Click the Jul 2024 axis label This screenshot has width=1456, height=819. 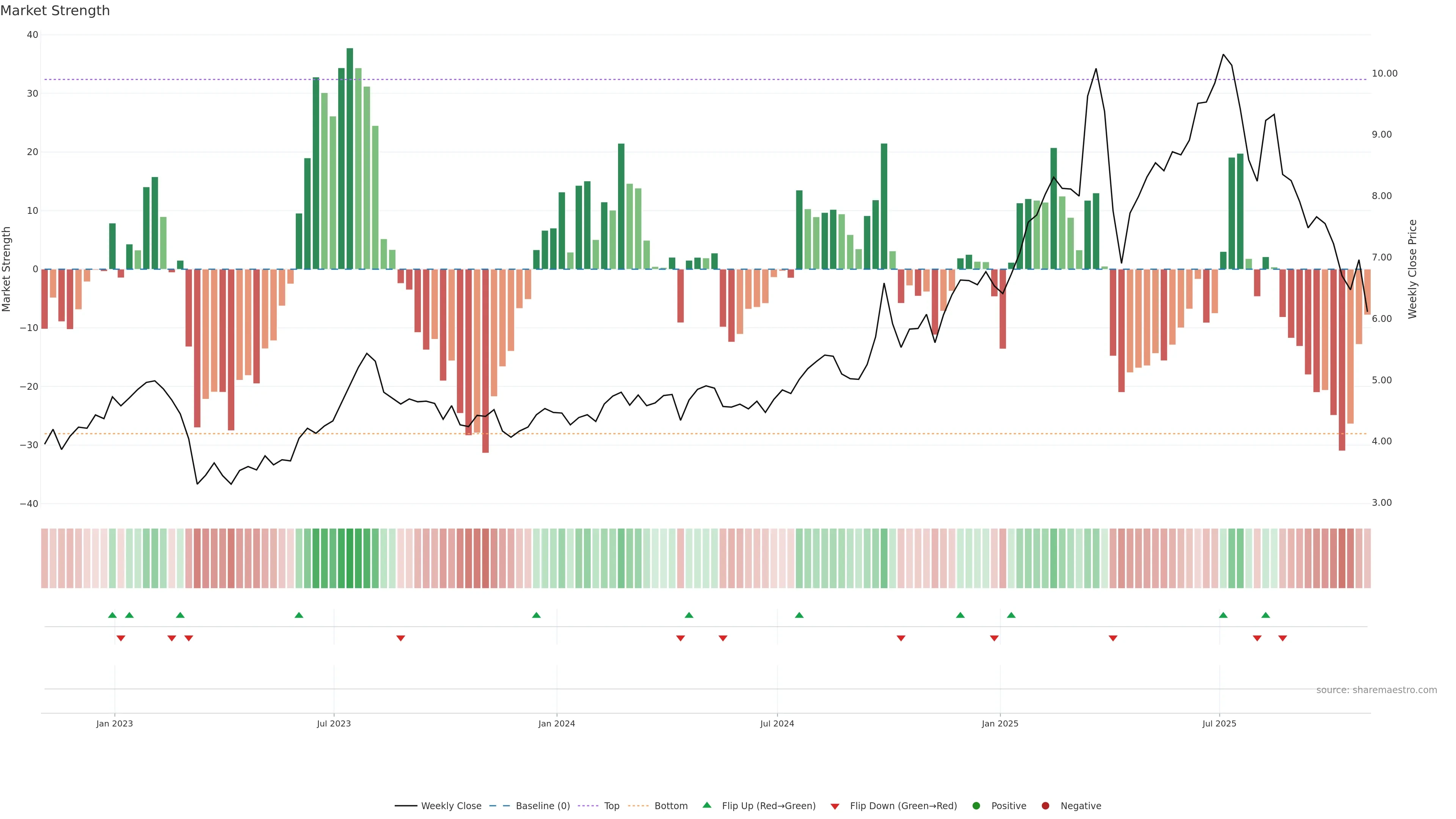click(777, 723)
